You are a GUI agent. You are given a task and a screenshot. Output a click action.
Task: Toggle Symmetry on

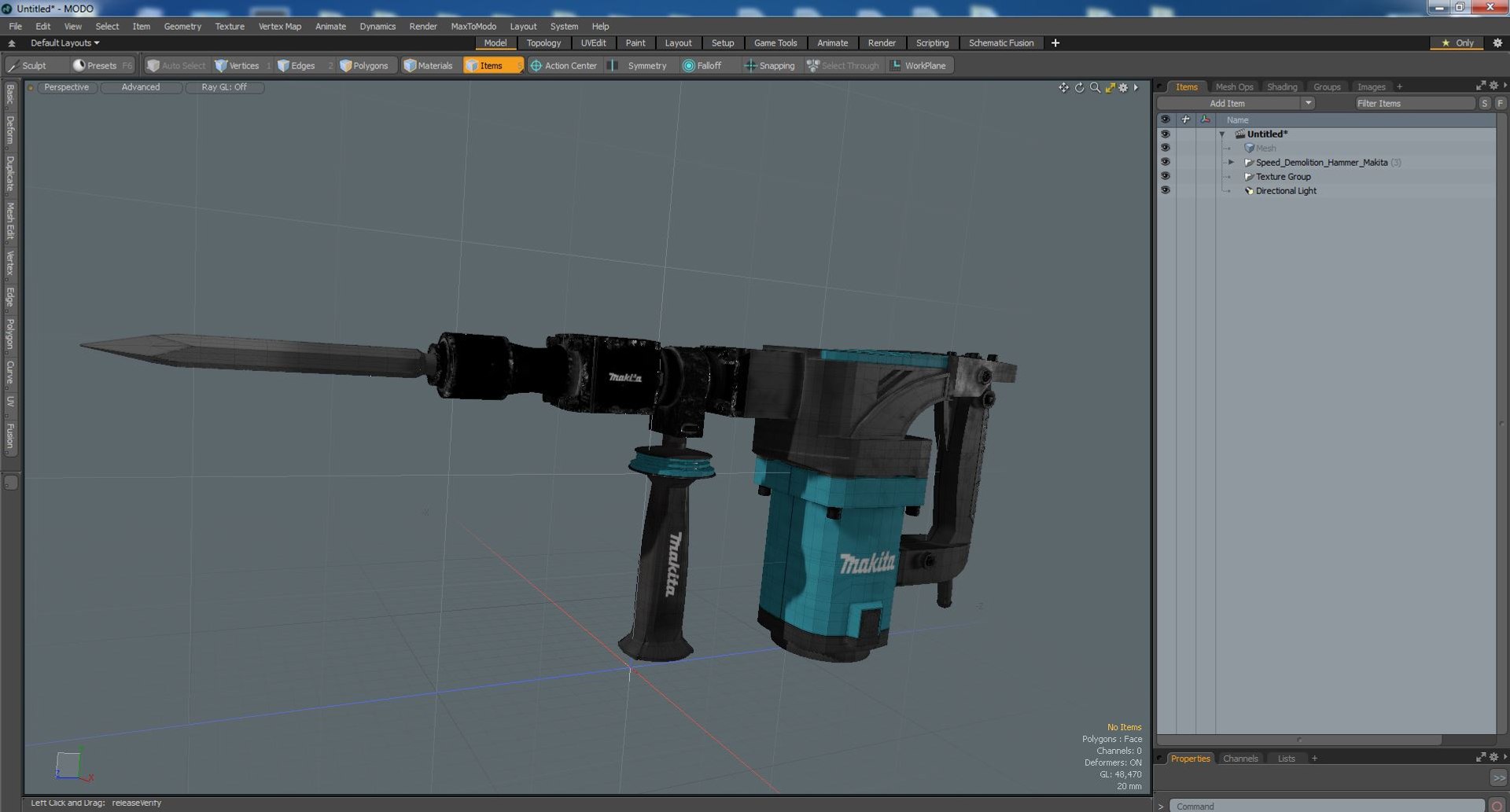click(x=639, y=65)
